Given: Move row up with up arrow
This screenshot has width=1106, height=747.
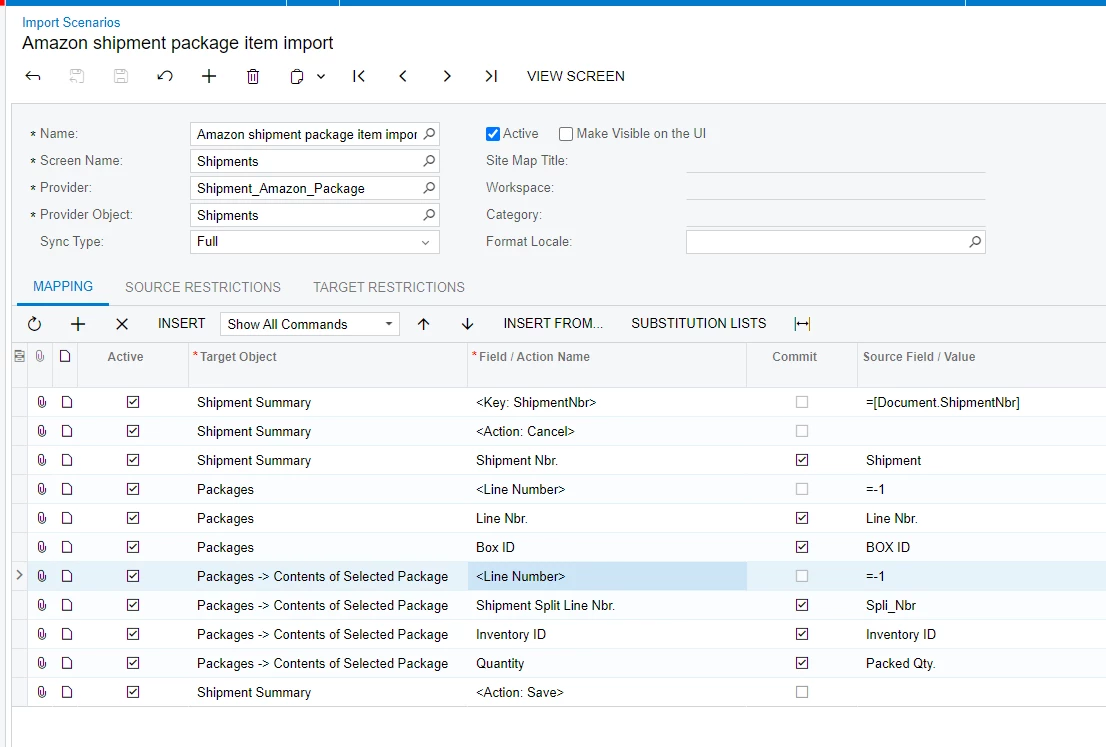Looking at the screenshot, I should click(423, 324).
